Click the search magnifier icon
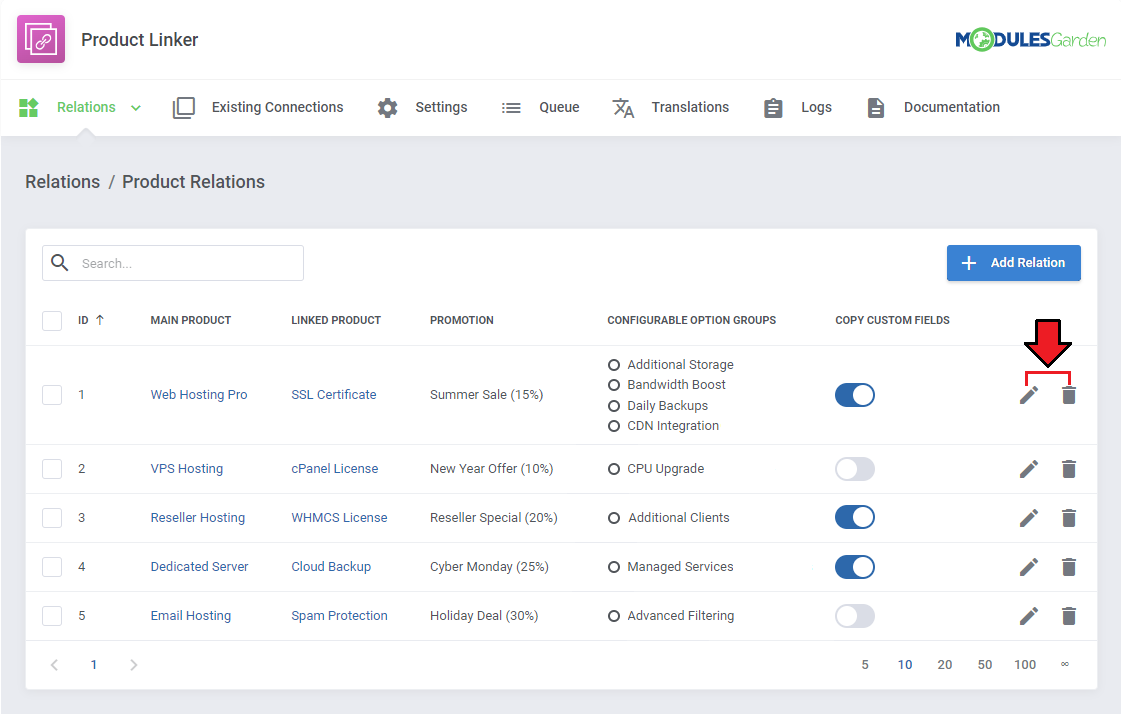The width and height of the screenshot is (1121, 714). coord(60,263)
